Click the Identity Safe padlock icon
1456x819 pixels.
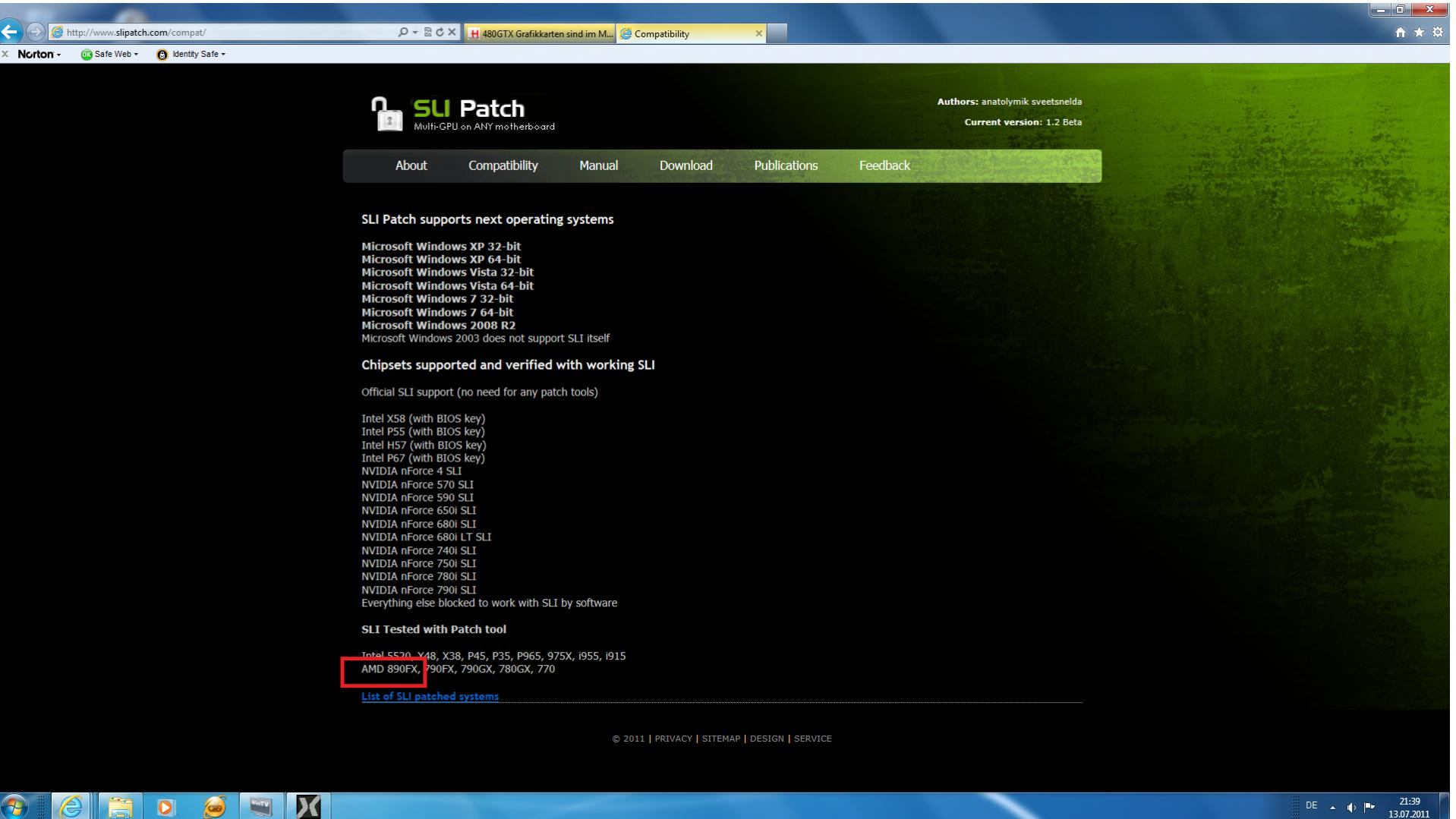tap(162, 55)
